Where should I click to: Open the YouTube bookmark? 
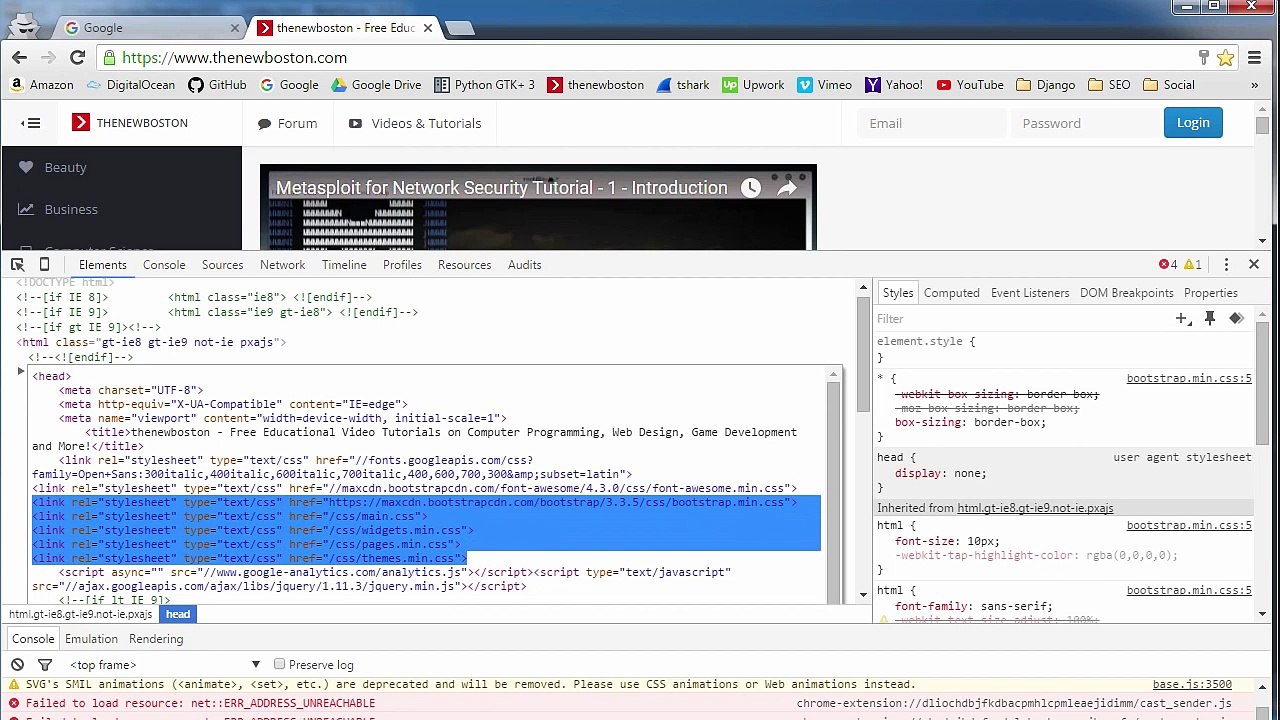pyautogui.click(x=970, y=85)
